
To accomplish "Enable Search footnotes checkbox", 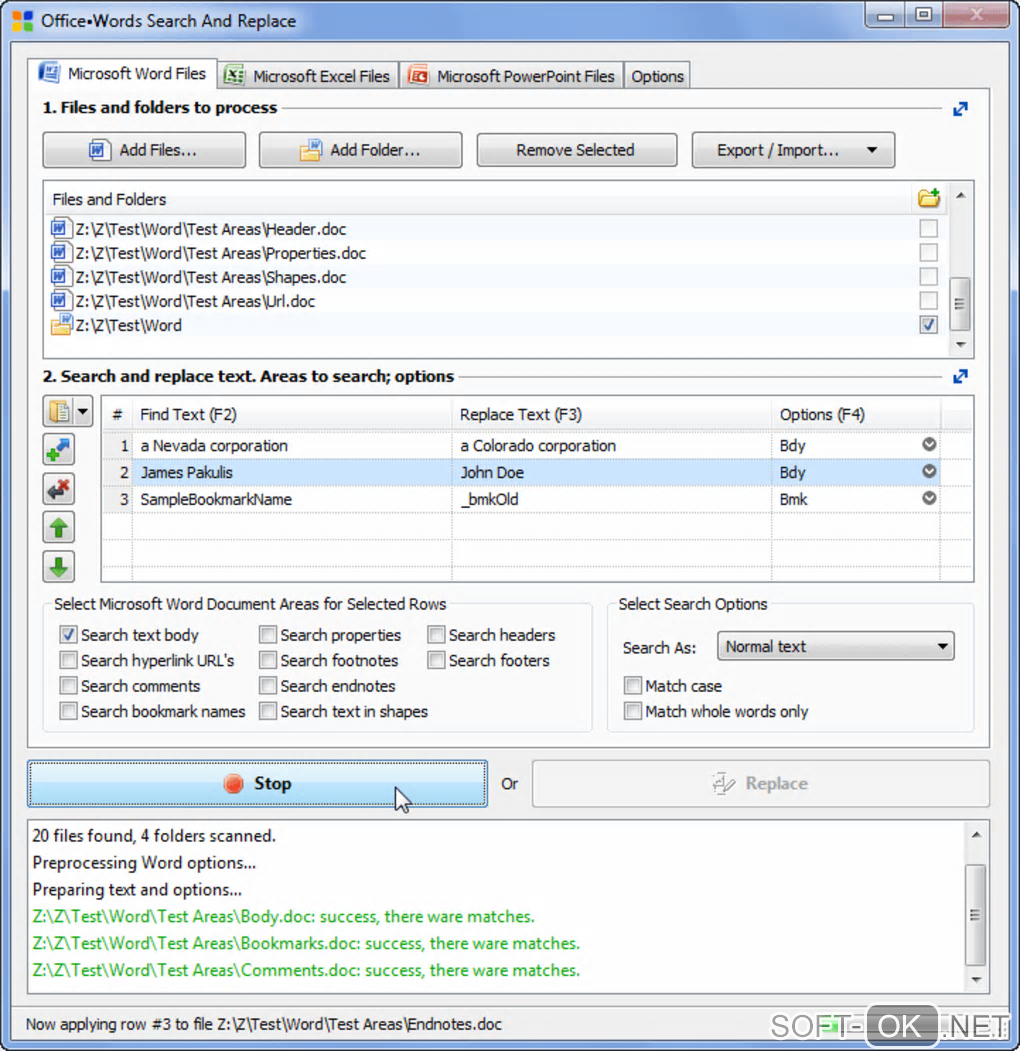I will 268,660.
